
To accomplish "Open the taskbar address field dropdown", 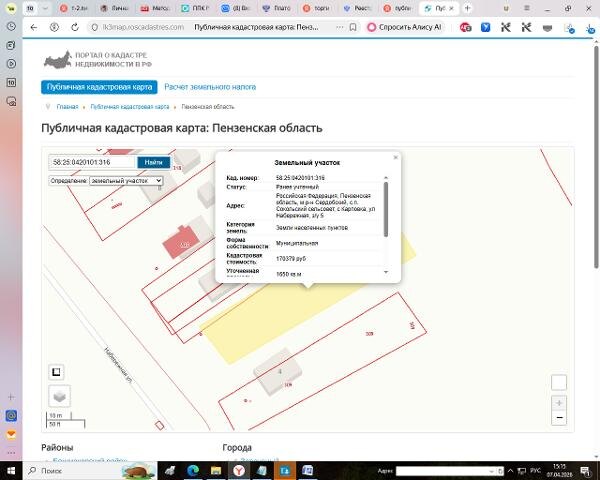I will coord(492,471).
